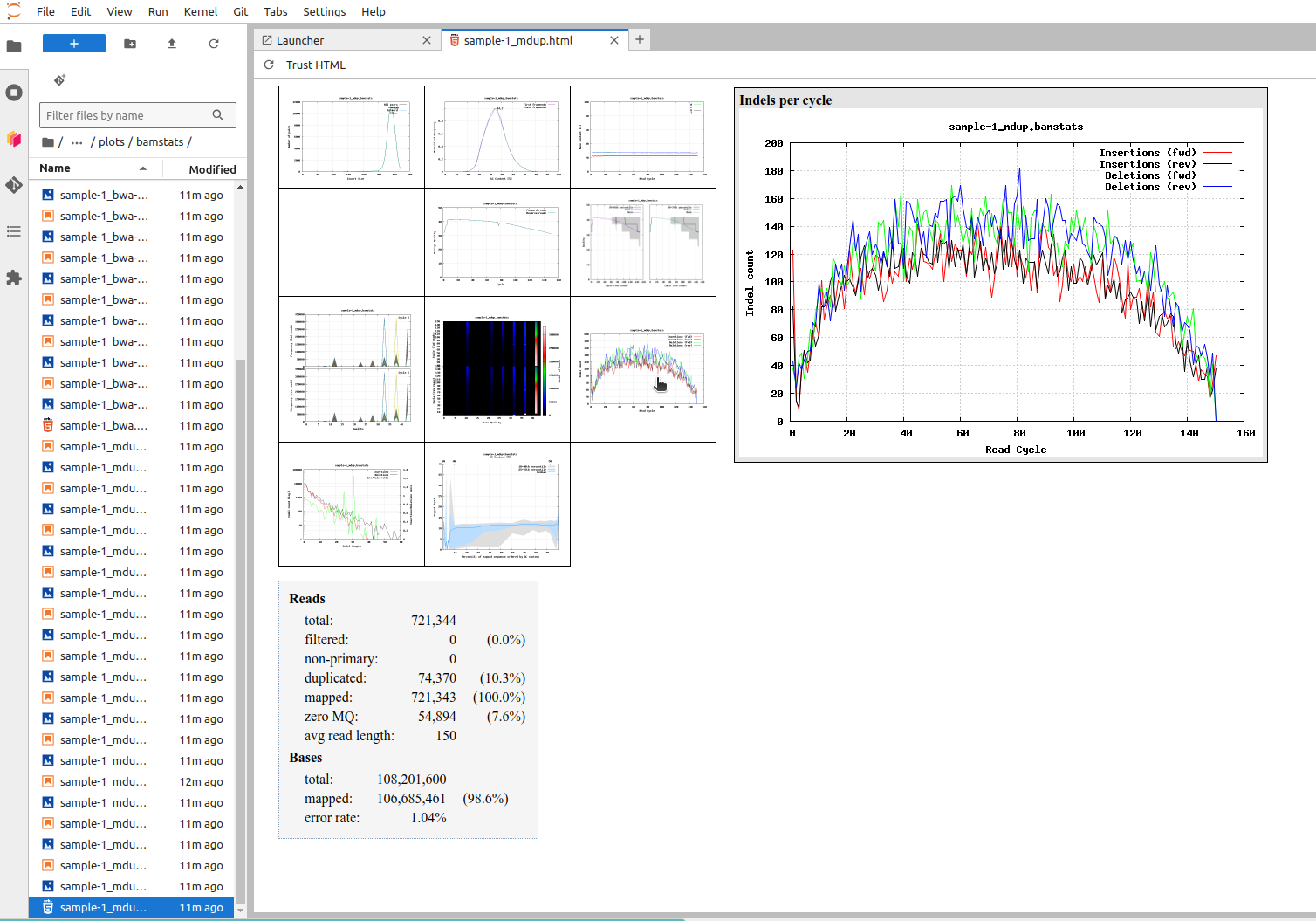The image size is (1316, 921).
Task: Close the Launcher tab
Action: pyautogui.click(x=427, y=40)
